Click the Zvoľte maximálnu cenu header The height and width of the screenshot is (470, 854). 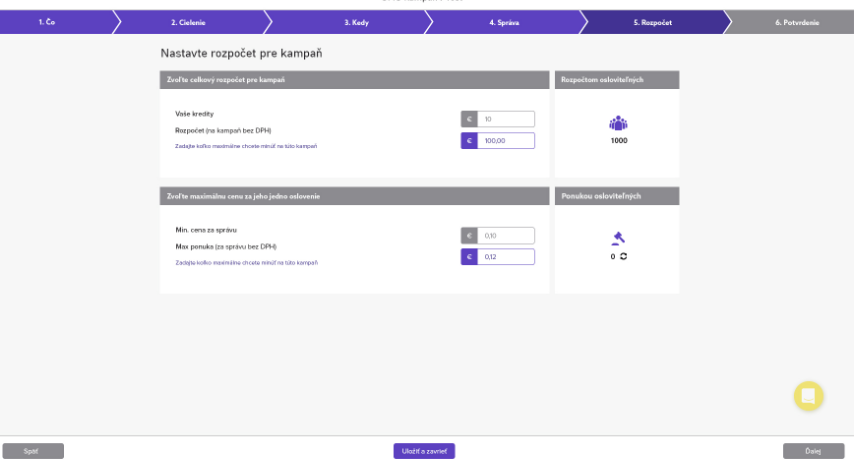click(x=355, y=196)
